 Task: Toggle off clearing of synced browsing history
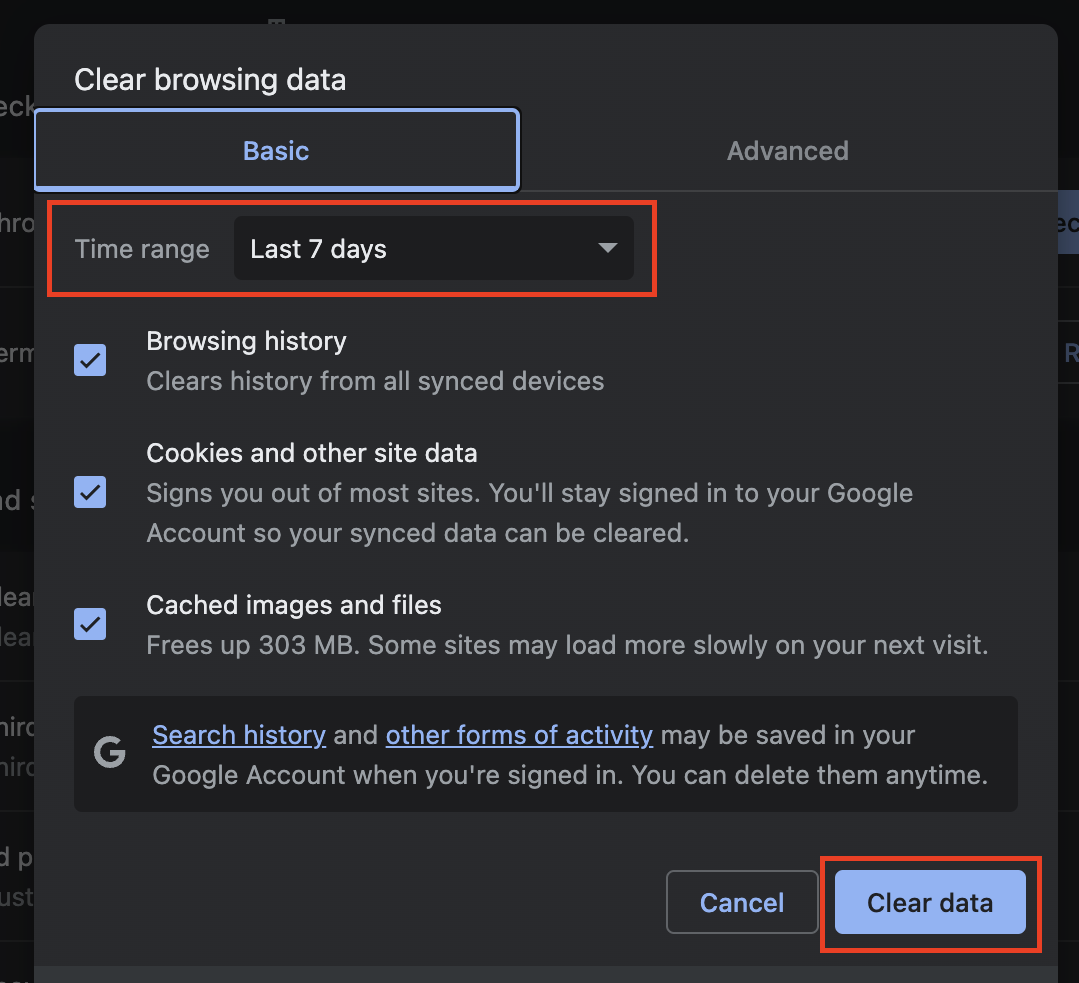[x=89, y=360]
